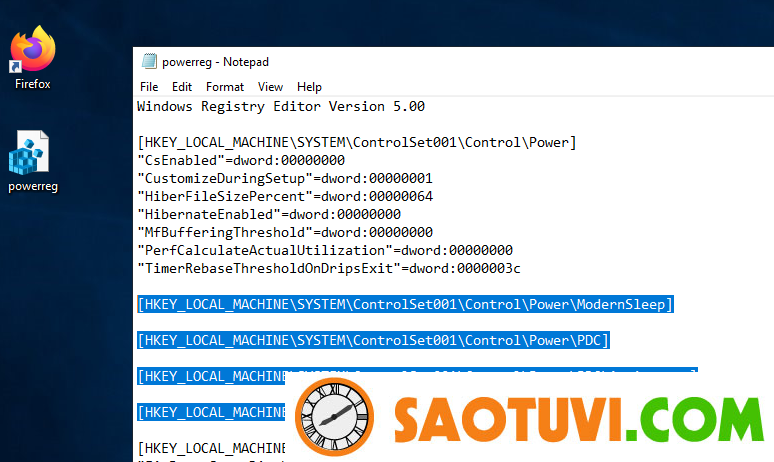The height and width of the screenshot is (462, 774).
Task: Click the highlighted Power\ModernSleep key line
Action: 405,304
